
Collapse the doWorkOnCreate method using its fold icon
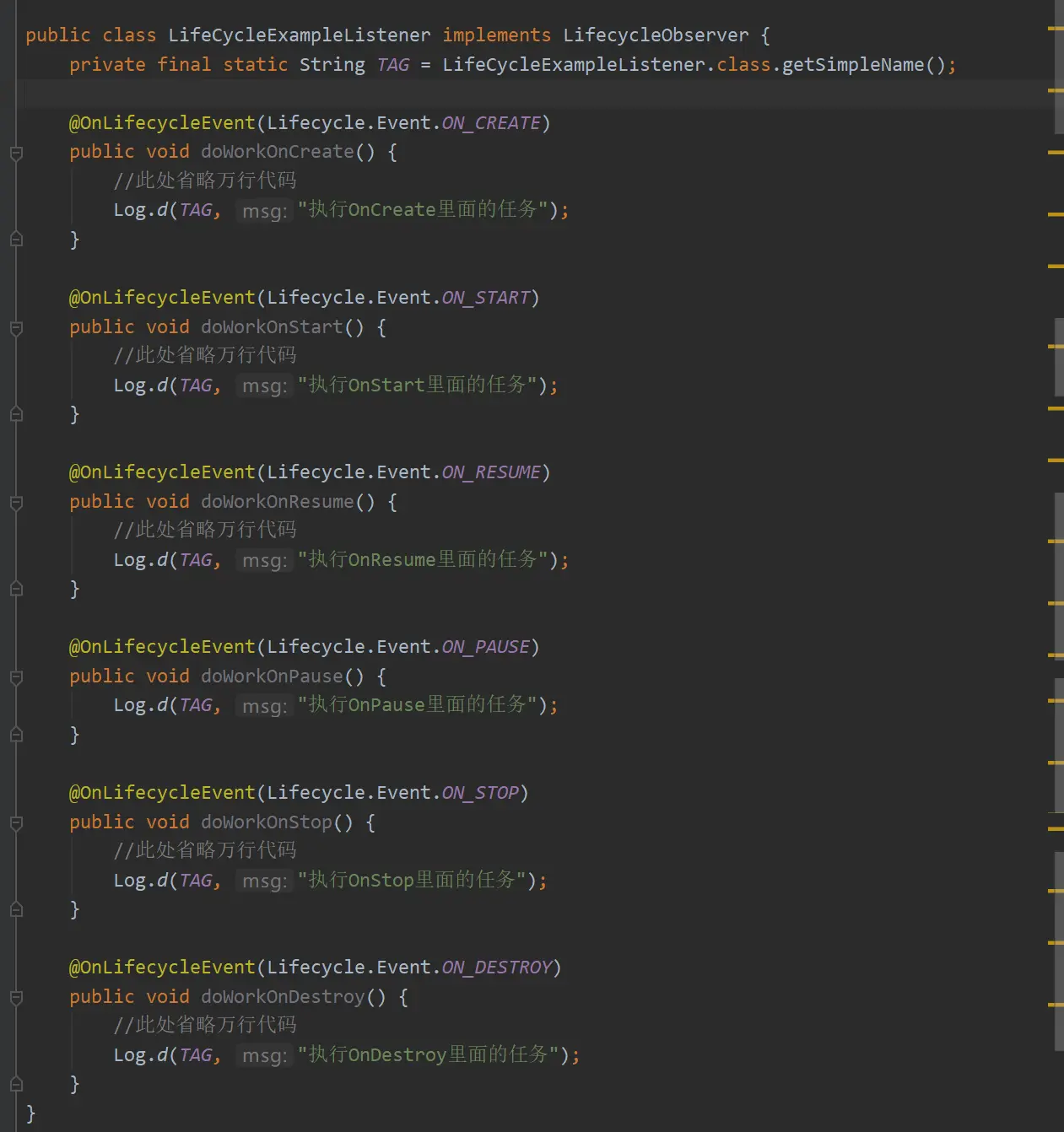click(16, 153)
